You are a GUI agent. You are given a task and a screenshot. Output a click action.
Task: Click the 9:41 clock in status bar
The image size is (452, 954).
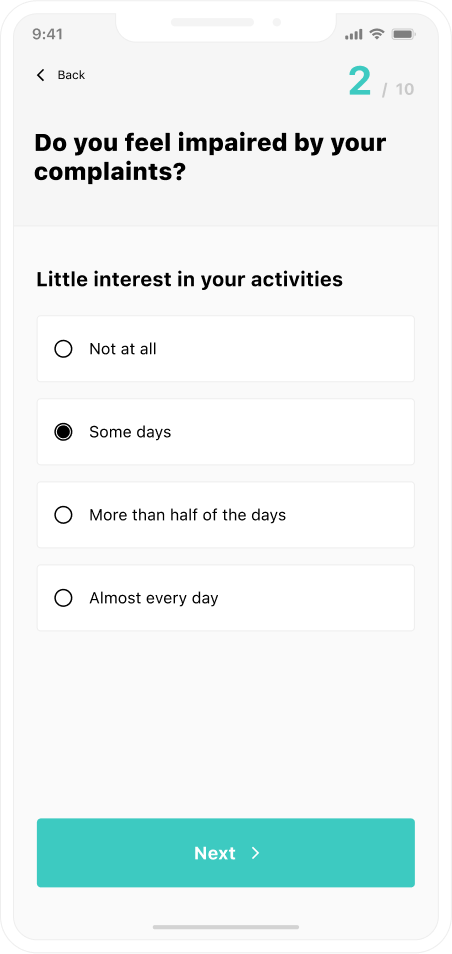coord(47,34)
